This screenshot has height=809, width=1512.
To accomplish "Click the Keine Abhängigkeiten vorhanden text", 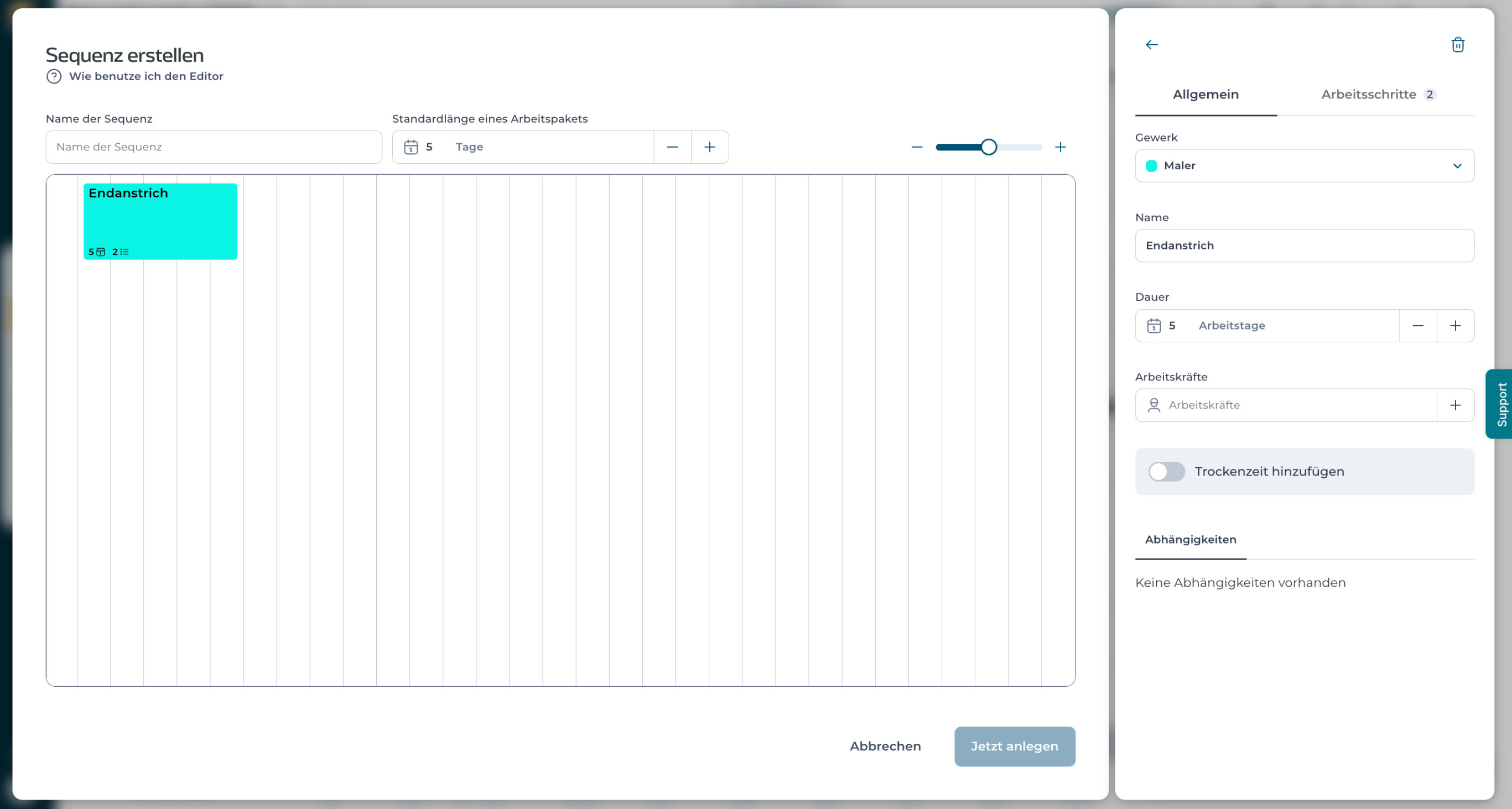I will click(x=1240, y=582).
